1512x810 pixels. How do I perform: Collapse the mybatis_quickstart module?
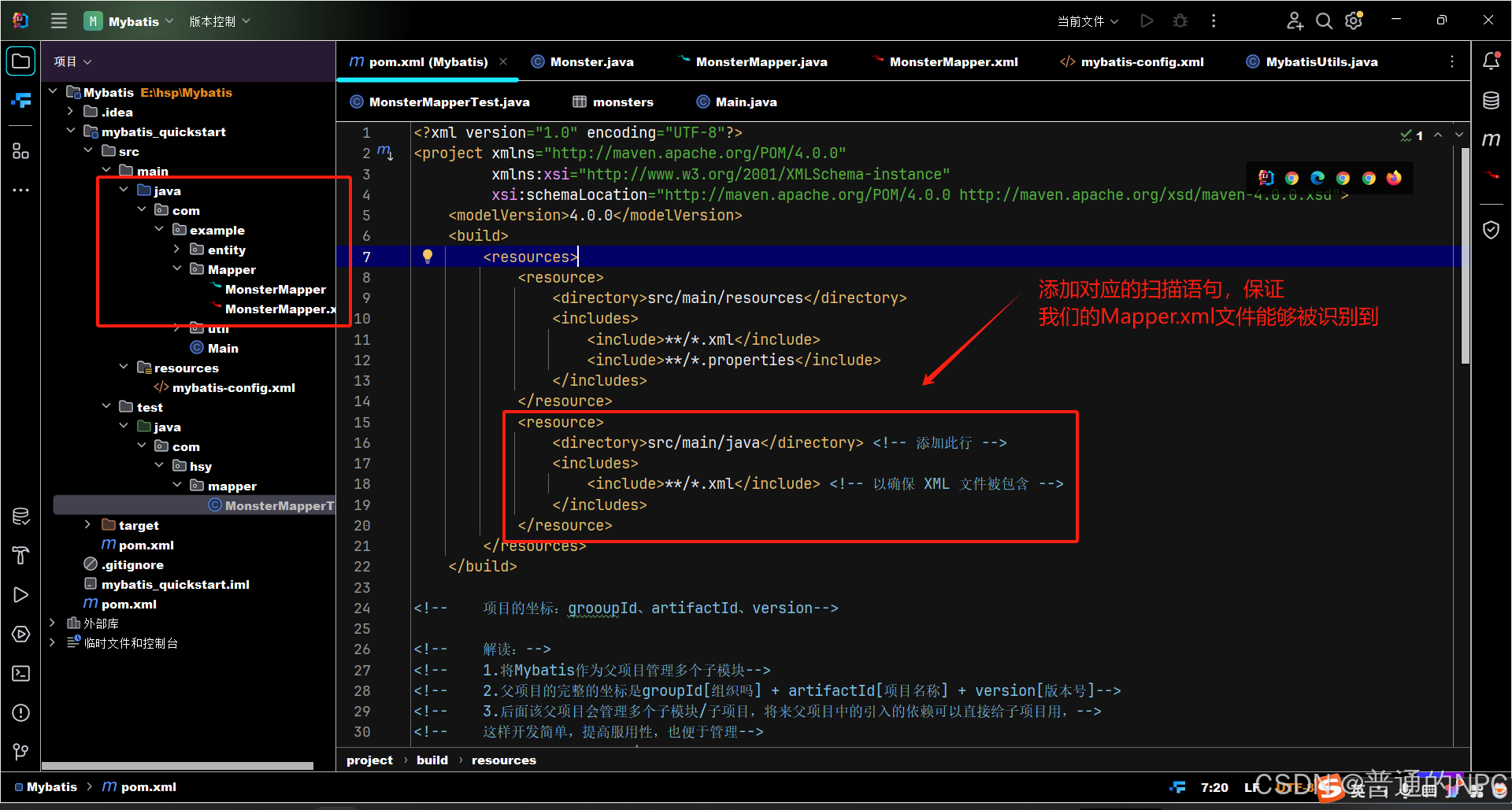[x=70, y=131]
